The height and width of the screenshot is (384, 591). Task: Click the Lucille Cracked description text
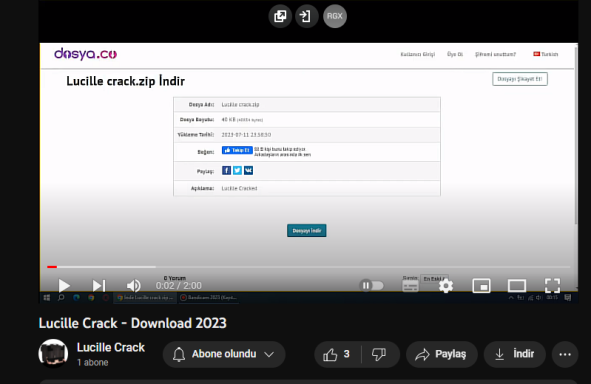tap(239, 188)
